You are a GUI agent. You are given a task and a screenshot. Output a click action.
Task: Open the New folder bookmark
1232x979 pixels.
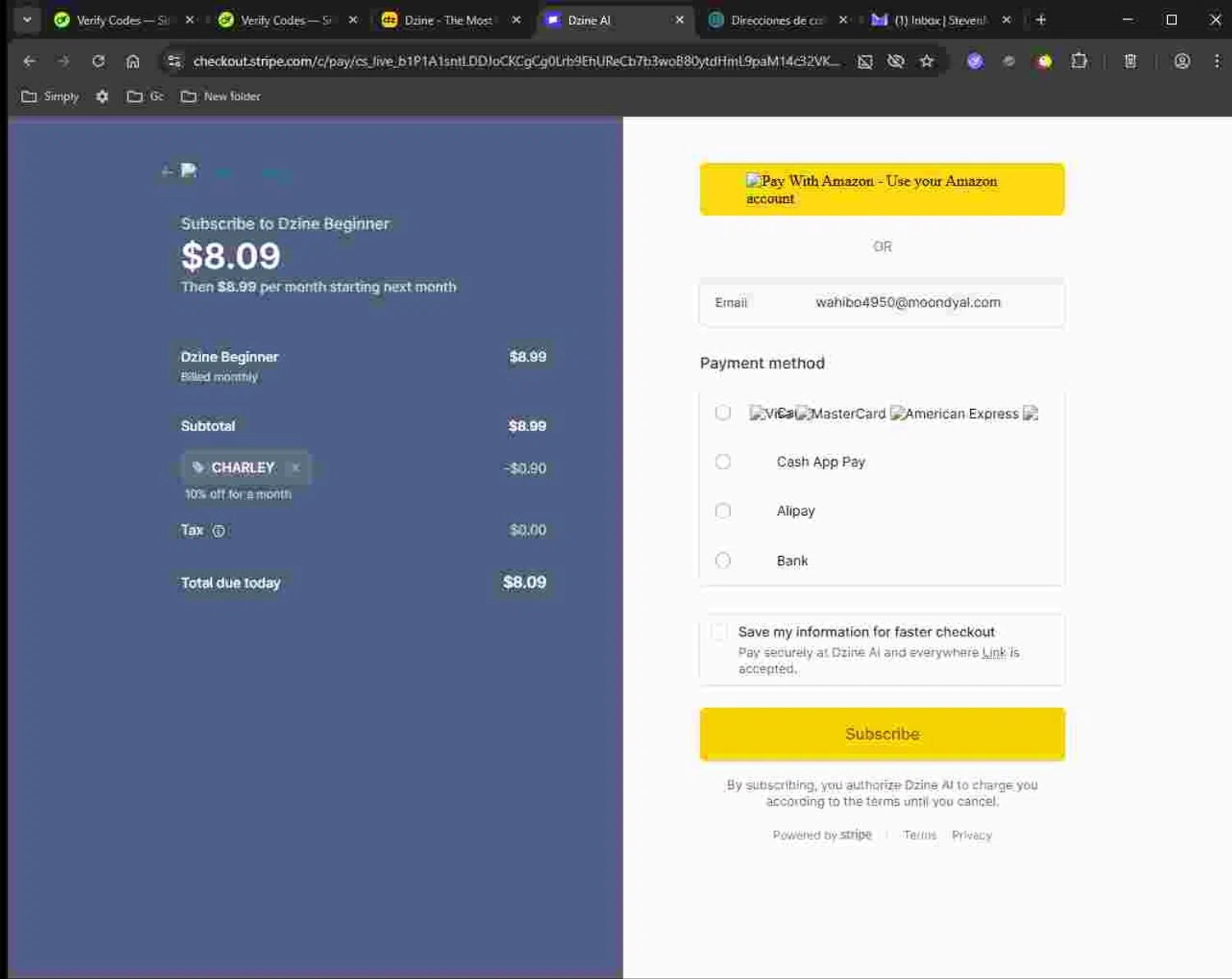(x=220, y=96)
